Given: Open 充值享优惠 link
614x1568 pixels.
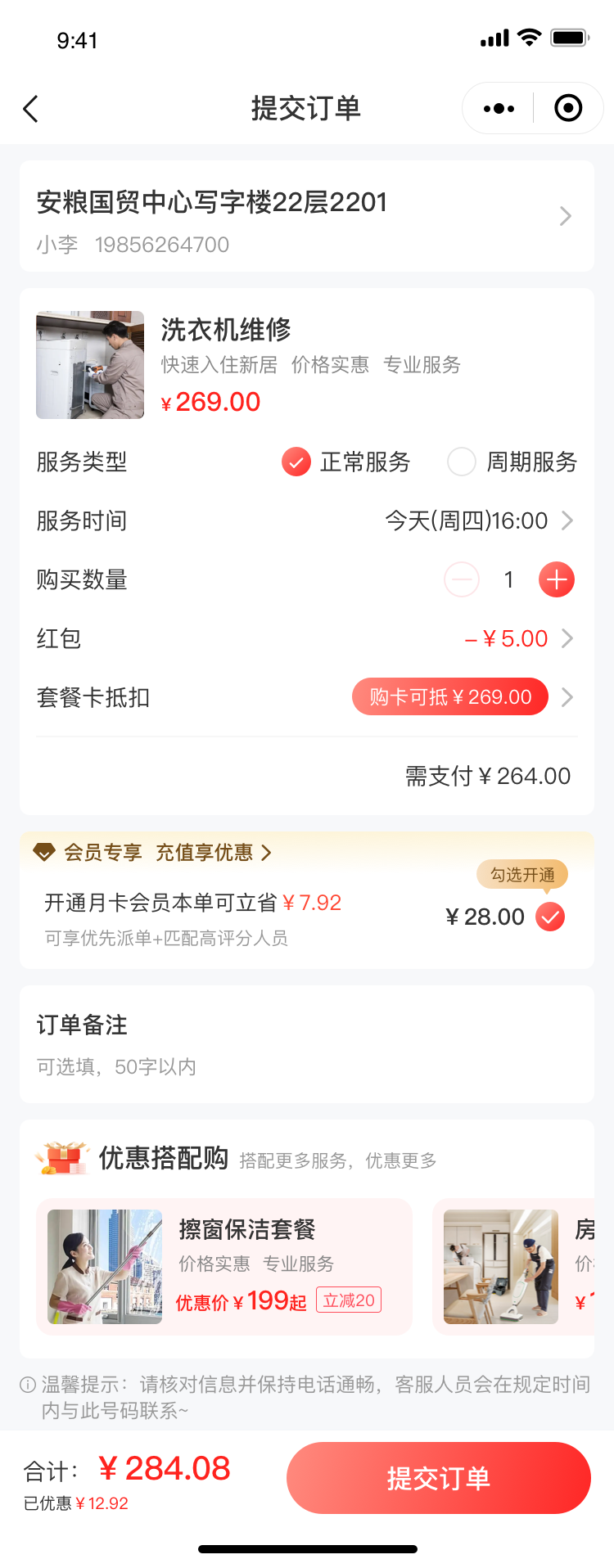Looking at the screenshot, I should pyautogui.click(x=213, y=853).
